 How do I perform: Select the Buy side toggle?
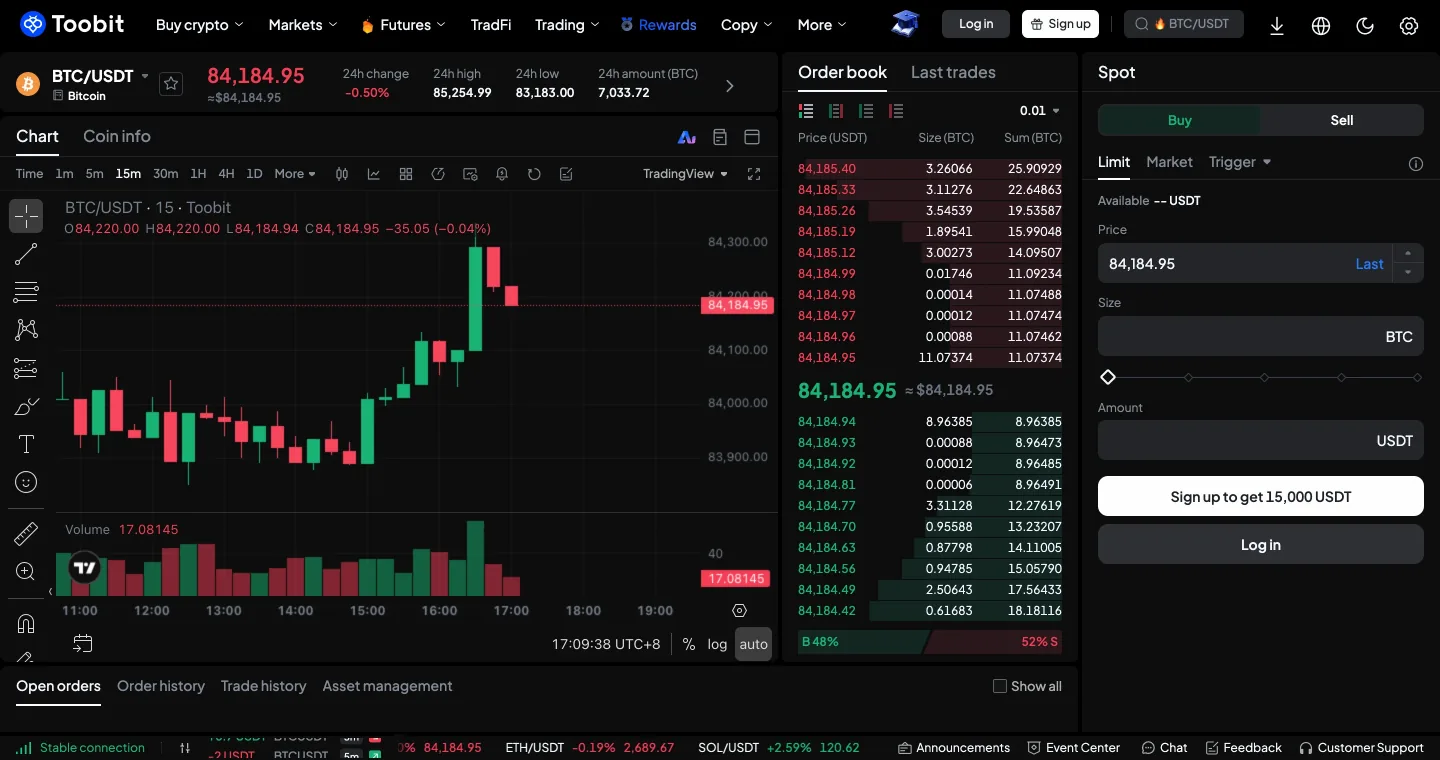[1179, 120]
